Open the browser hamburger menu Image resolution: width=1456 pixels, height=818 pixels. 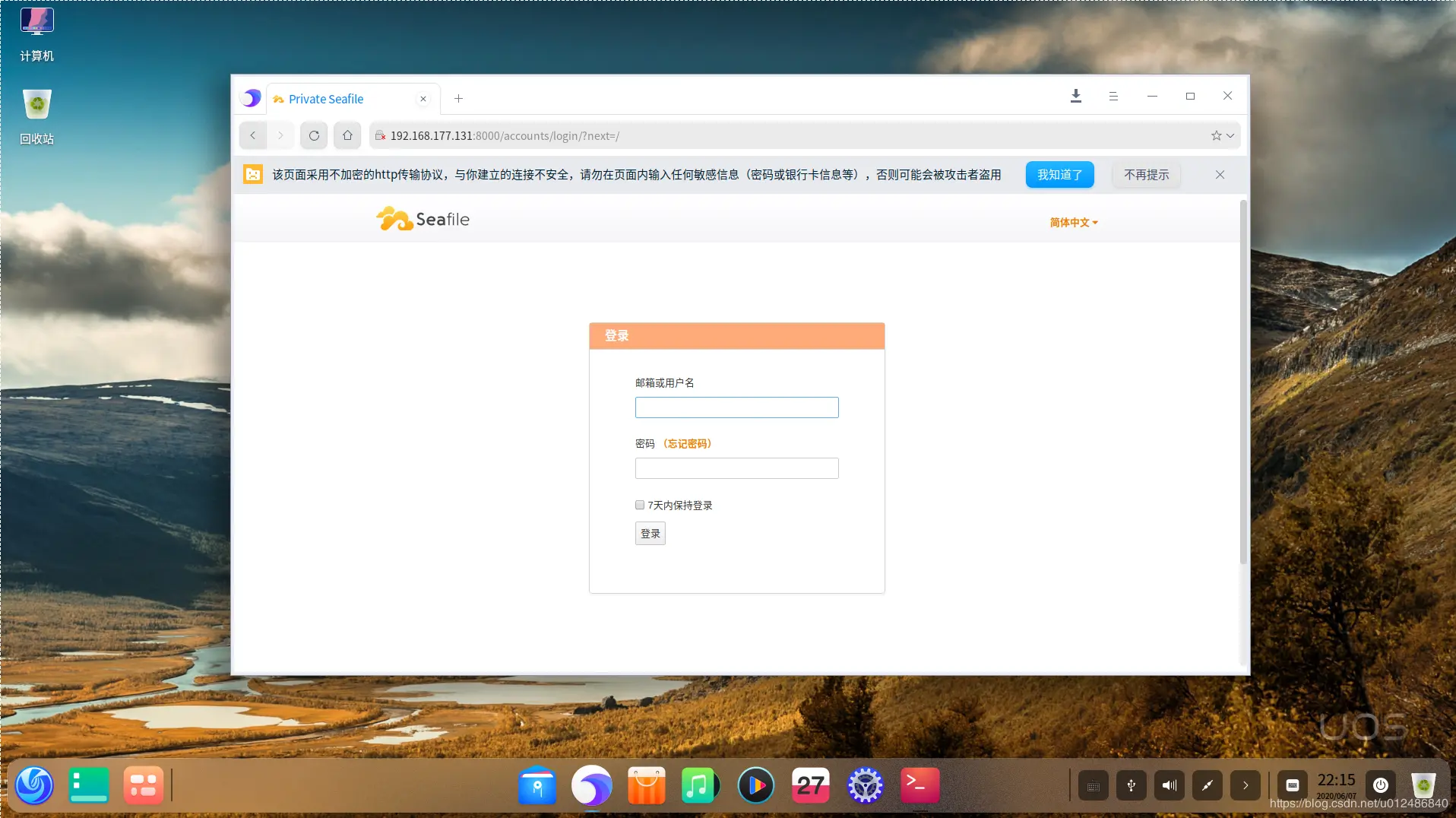[1113, 96]
